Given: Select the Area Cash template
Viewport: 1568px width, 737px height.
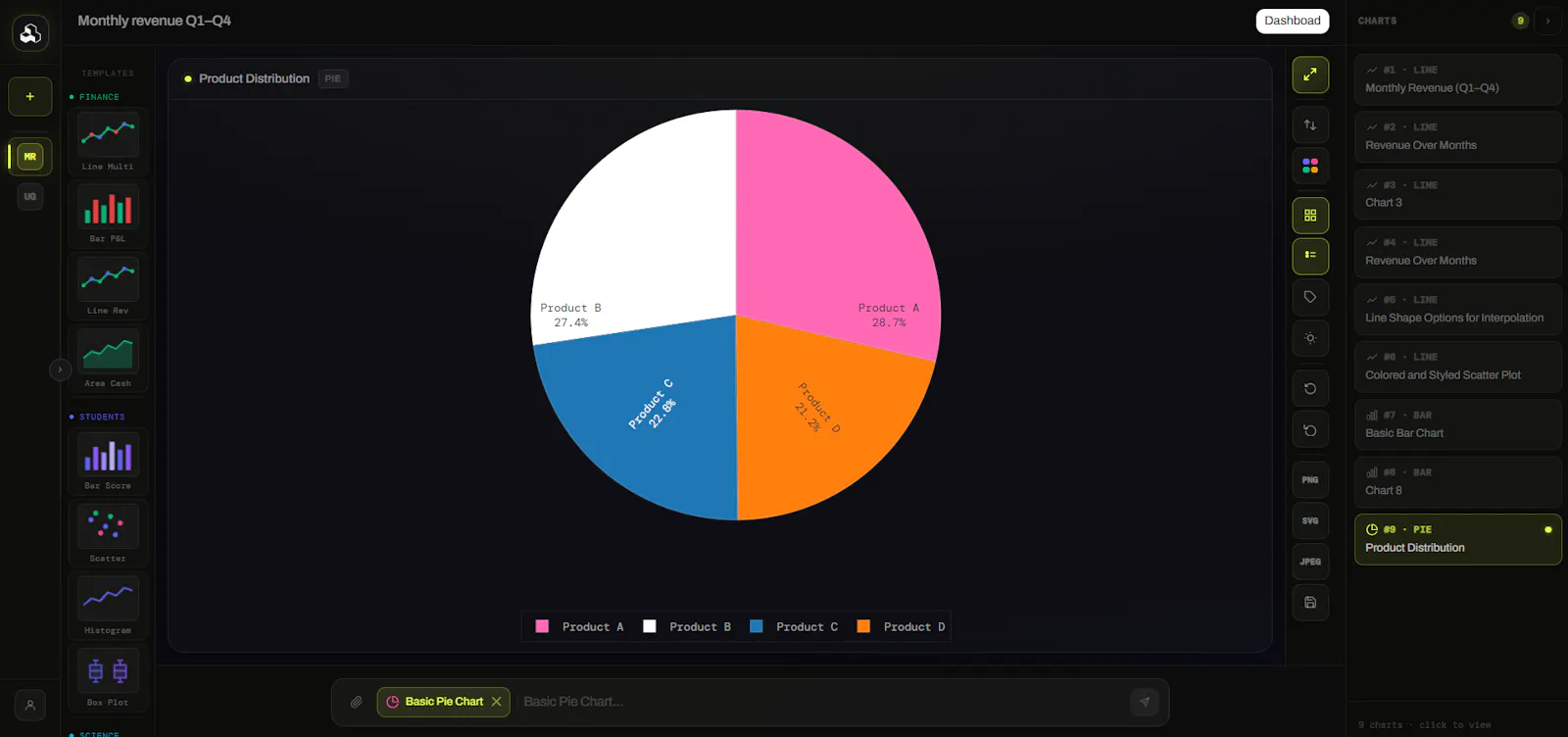Looking at the screenshot, I should click(108, 359).
